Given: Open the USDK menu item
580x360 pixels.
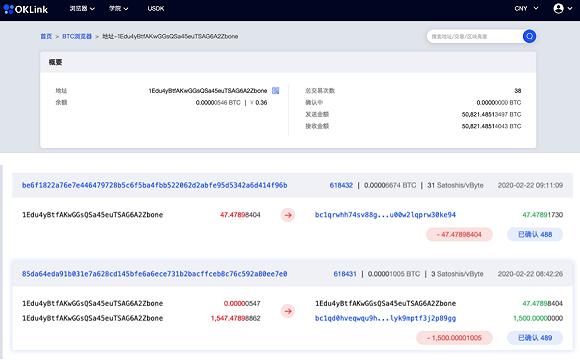Looking at the screenshot, I should (x=156, y=9).
